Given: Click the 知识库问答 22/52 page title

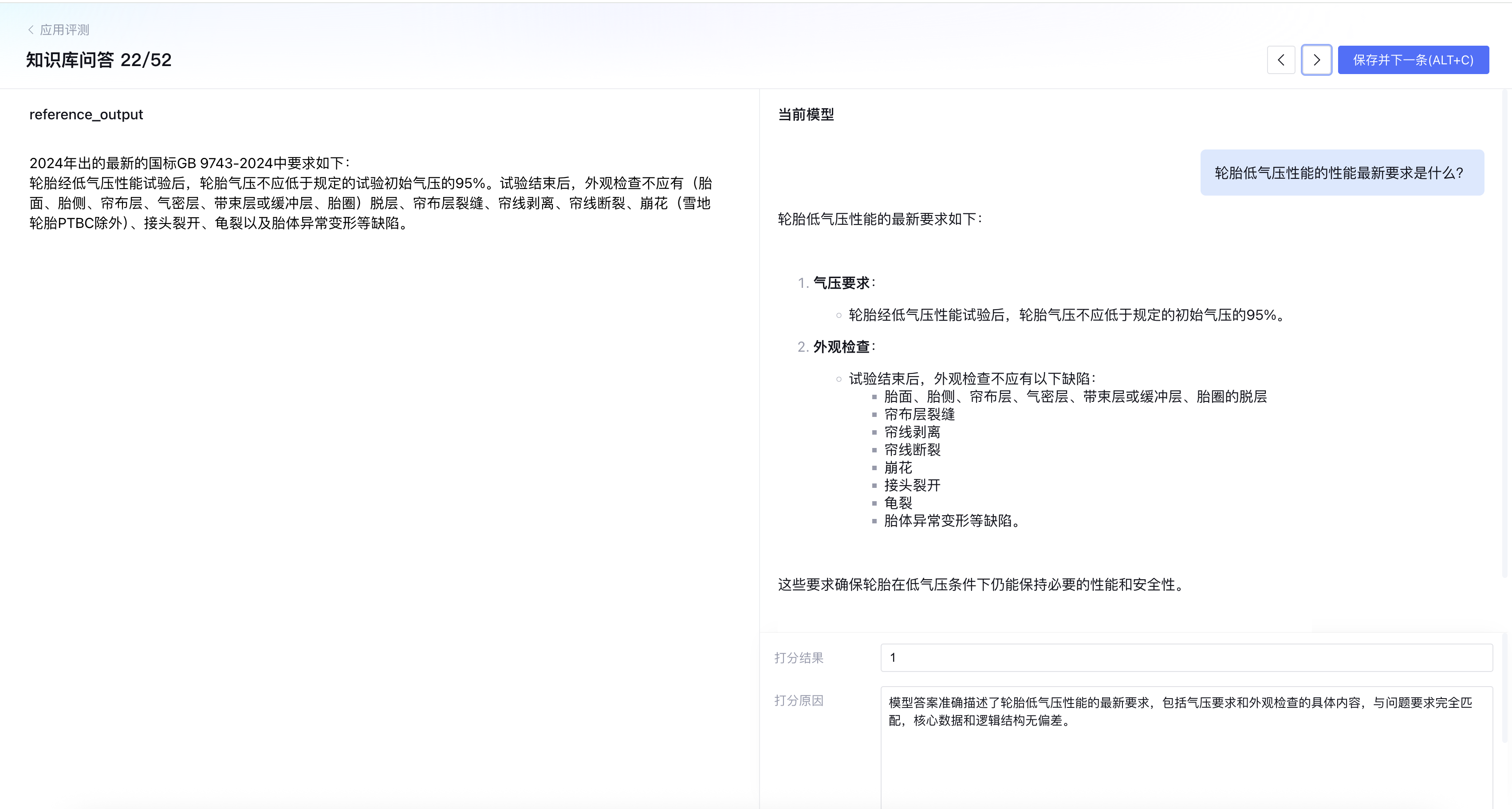Looking at the screenshot, I should 98,60.
